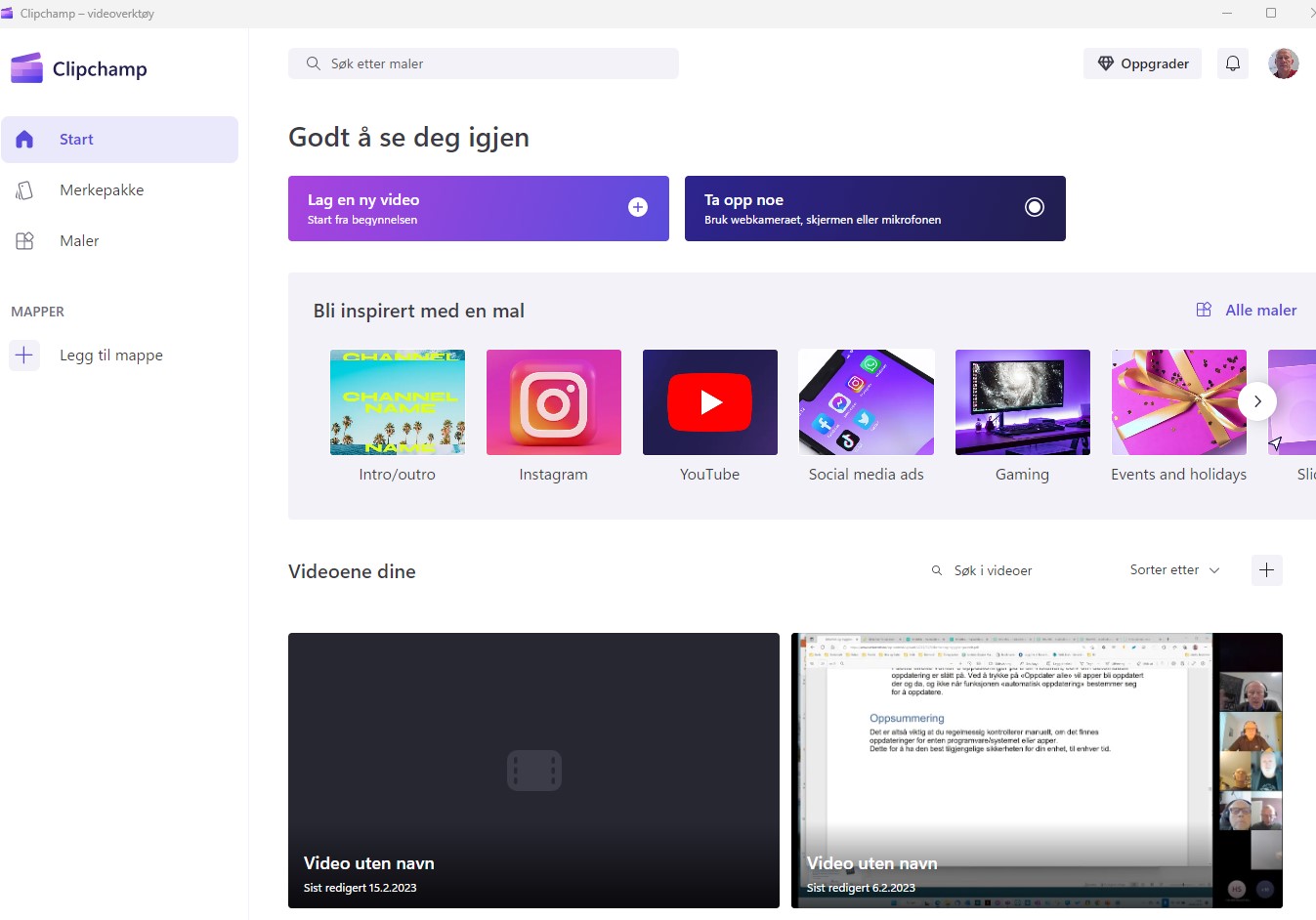Click the search icon in Søk i videoer
This screenshot has height=920, width=1316.
tap(937, 570)
